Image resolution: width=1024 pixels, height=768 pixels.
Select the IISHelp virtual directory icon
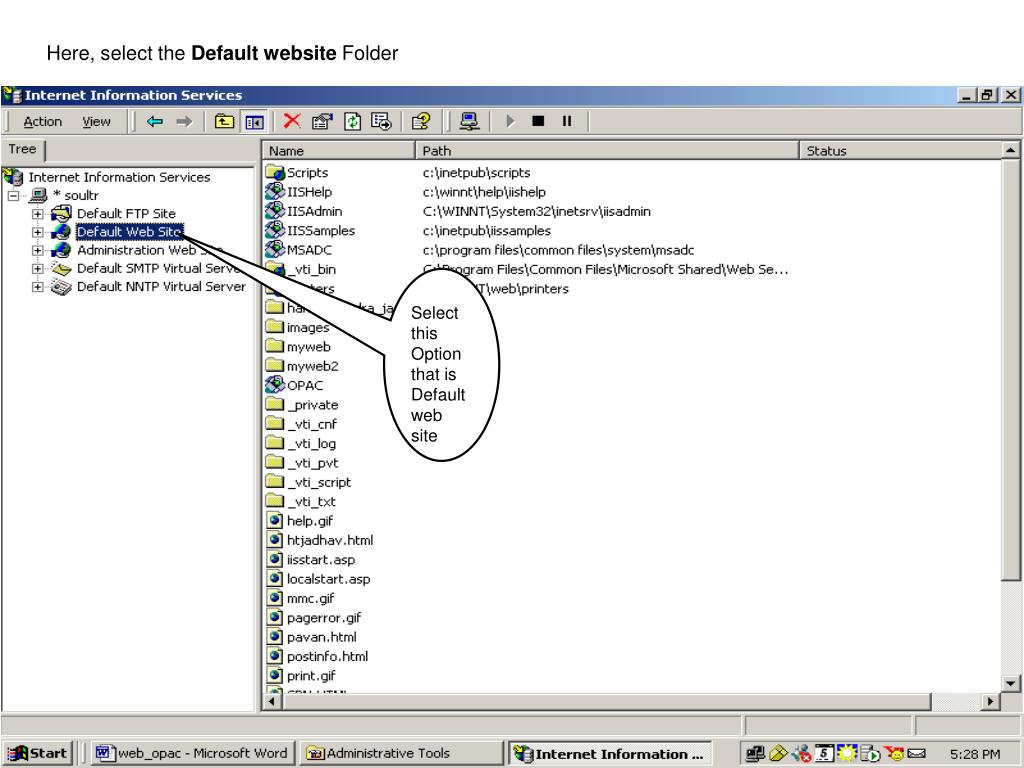pos(275,191)
